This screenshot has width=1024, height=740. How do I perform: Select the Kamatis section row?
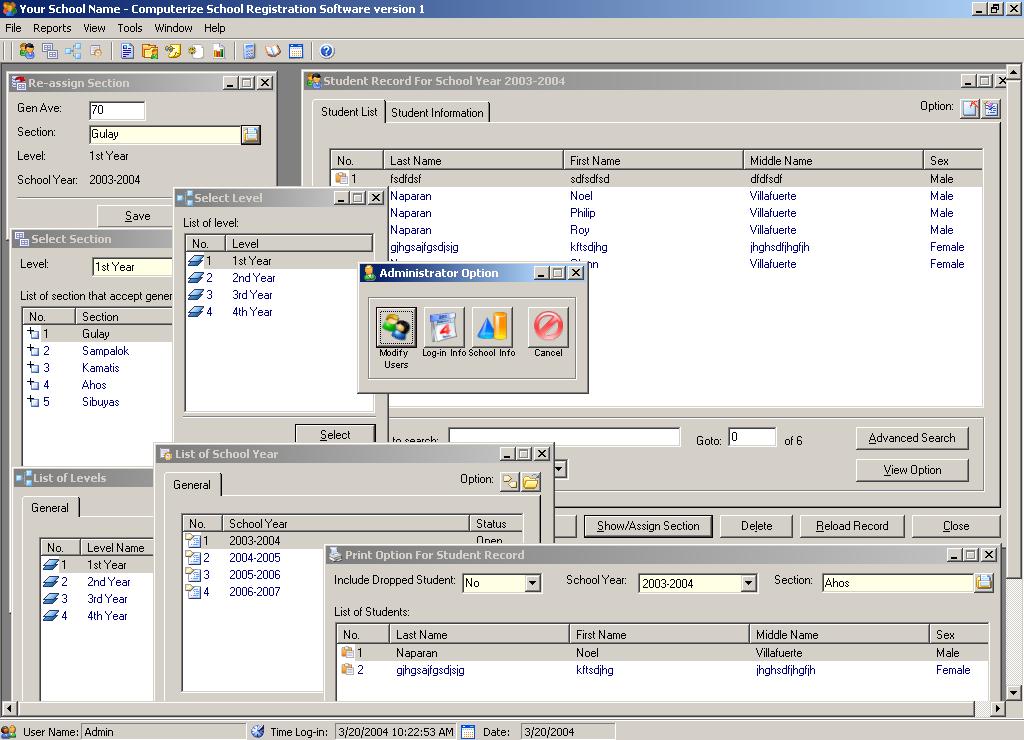click(99, 368)
